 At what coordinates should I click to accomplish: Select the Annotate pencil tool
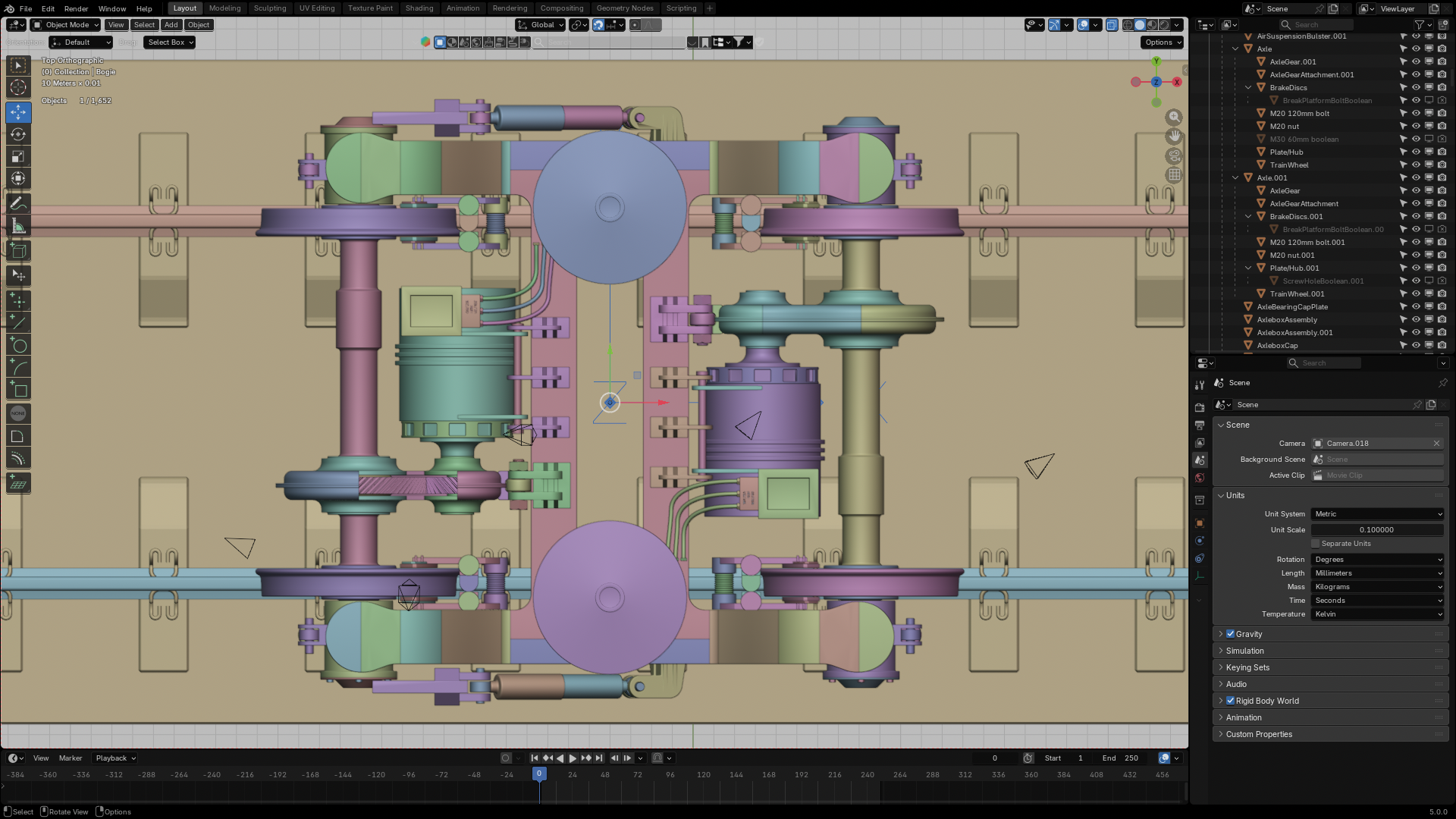(19, 203)
